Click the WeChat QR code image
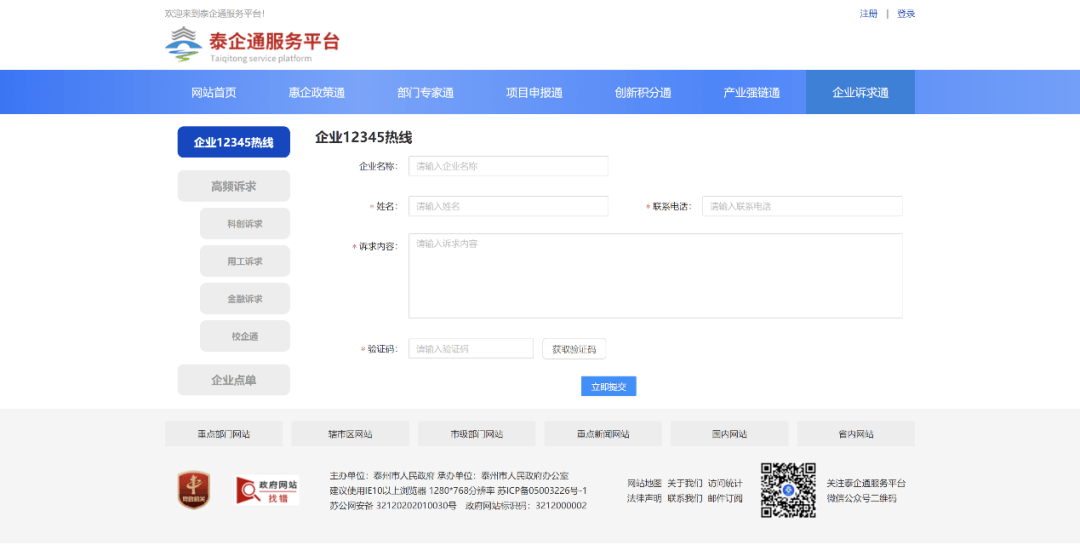Image resolution: width=1080 pixels, height=545 pixels. pyautogui.click(x=788, y=490)
